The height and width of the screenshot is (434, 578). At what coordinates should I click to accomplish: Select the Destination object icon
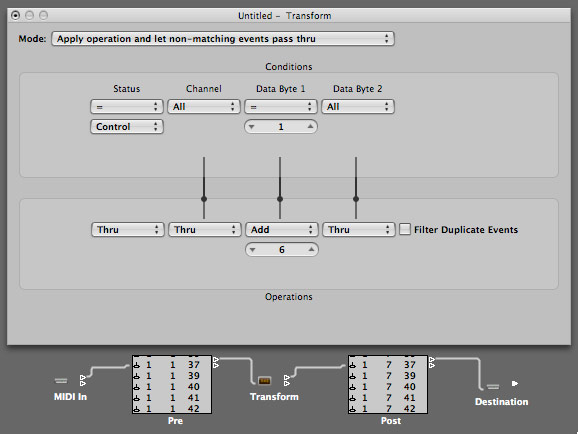click(493, 386)
